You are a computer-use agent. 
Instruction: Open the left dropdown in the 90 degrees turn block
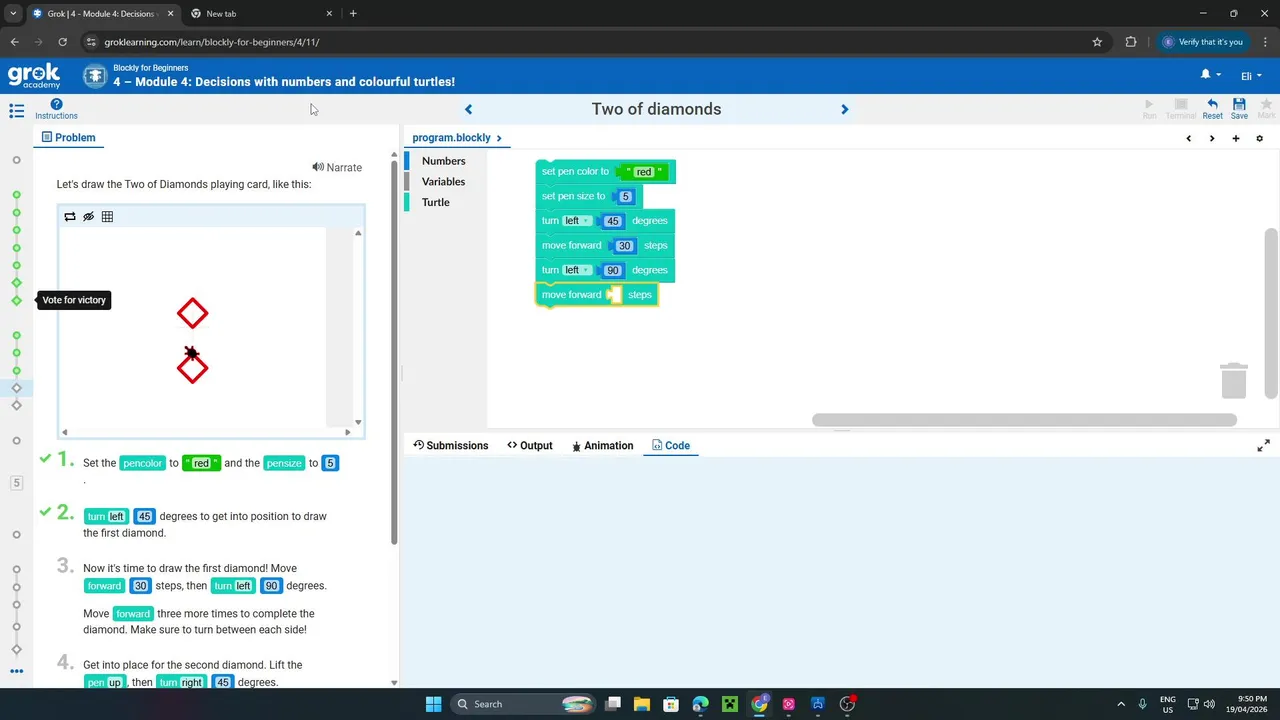(577, 270)
